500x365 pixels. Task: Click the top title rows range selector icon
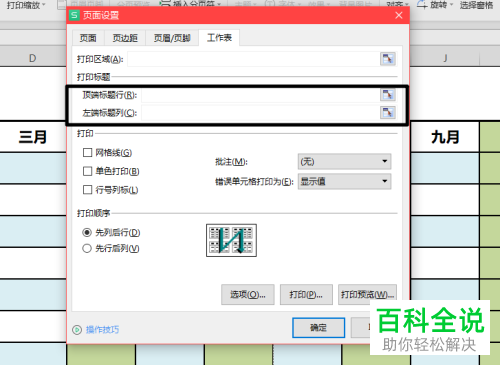click(x=388, y=95)
